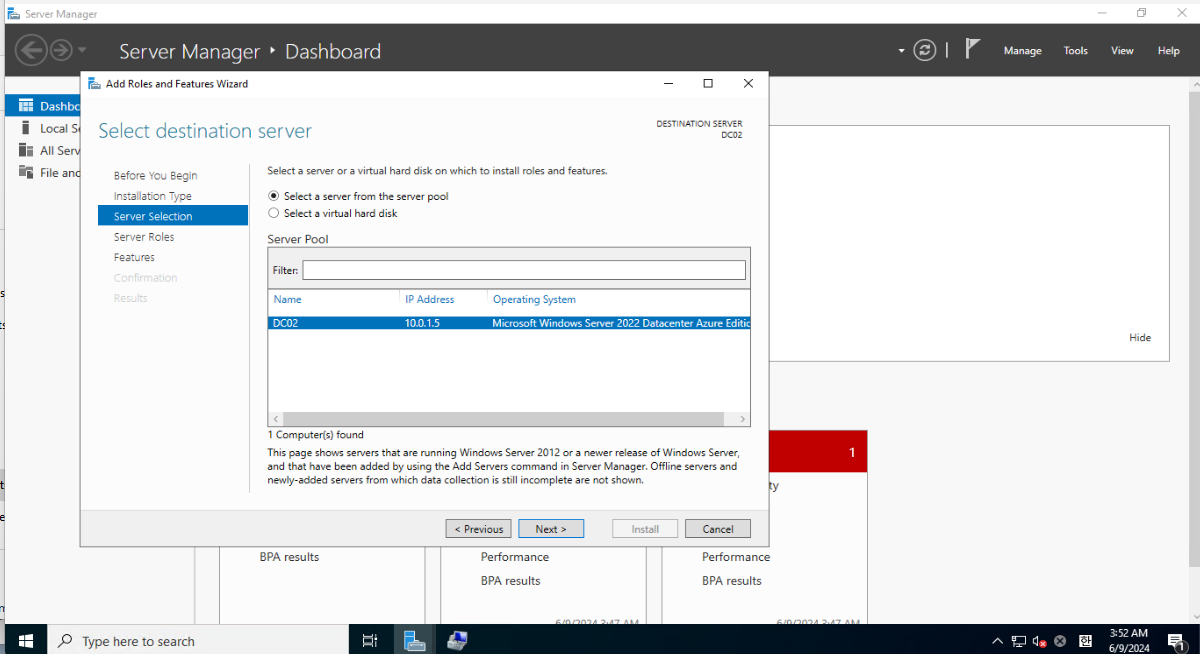Viewport: 1200px width, 654px height.
Task: Click server pool scrollbar left arrow
Action: tap(275, 419)
